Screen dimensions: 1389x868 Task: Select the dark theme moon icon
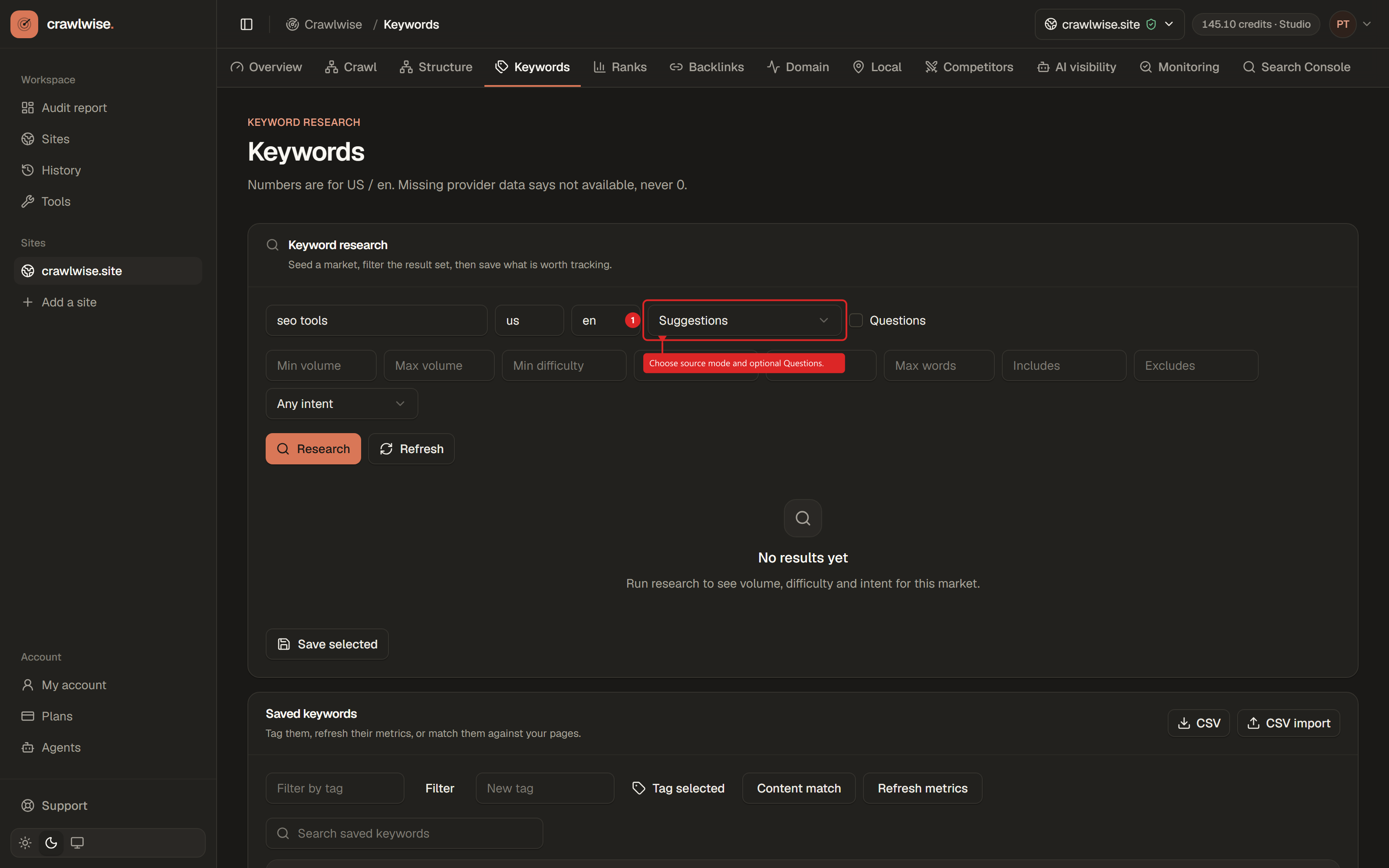click(51, 843)
